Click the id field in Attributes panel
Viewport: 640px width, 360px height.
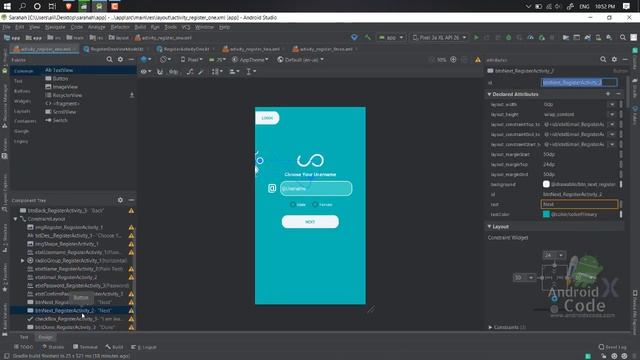point(579,82)
